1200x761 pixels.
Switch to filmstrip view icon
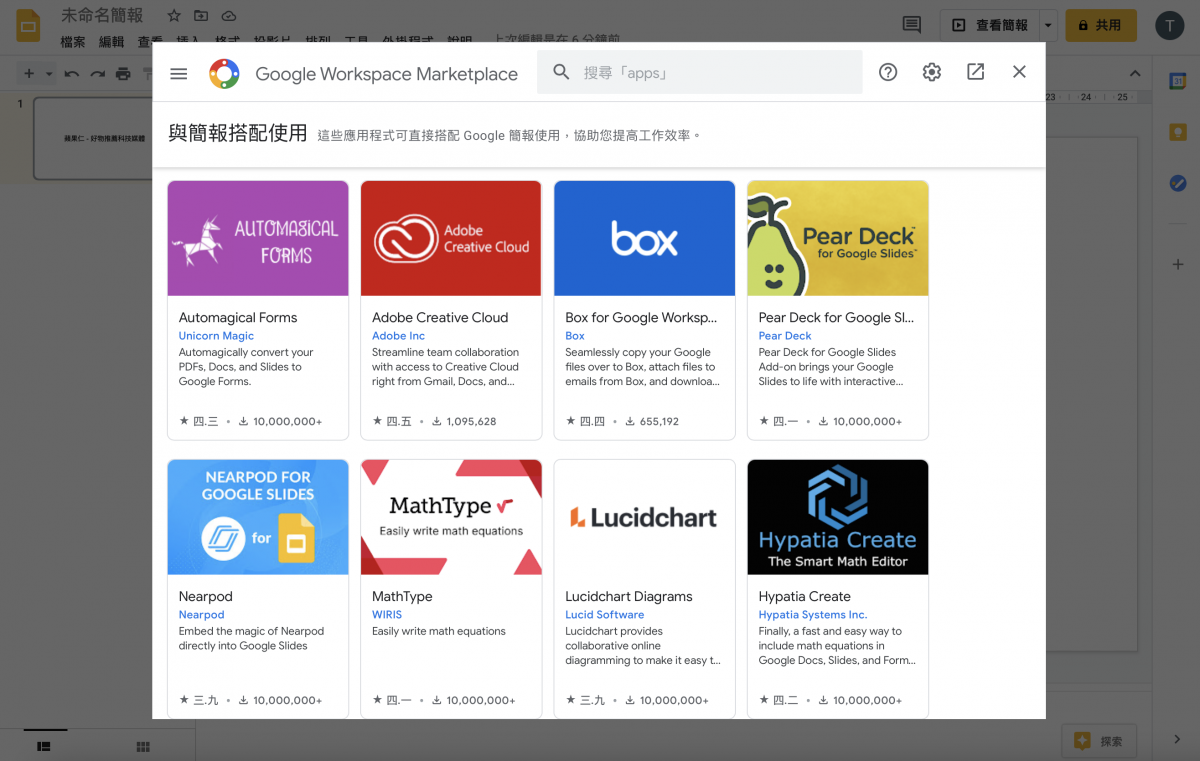point(44,746)
